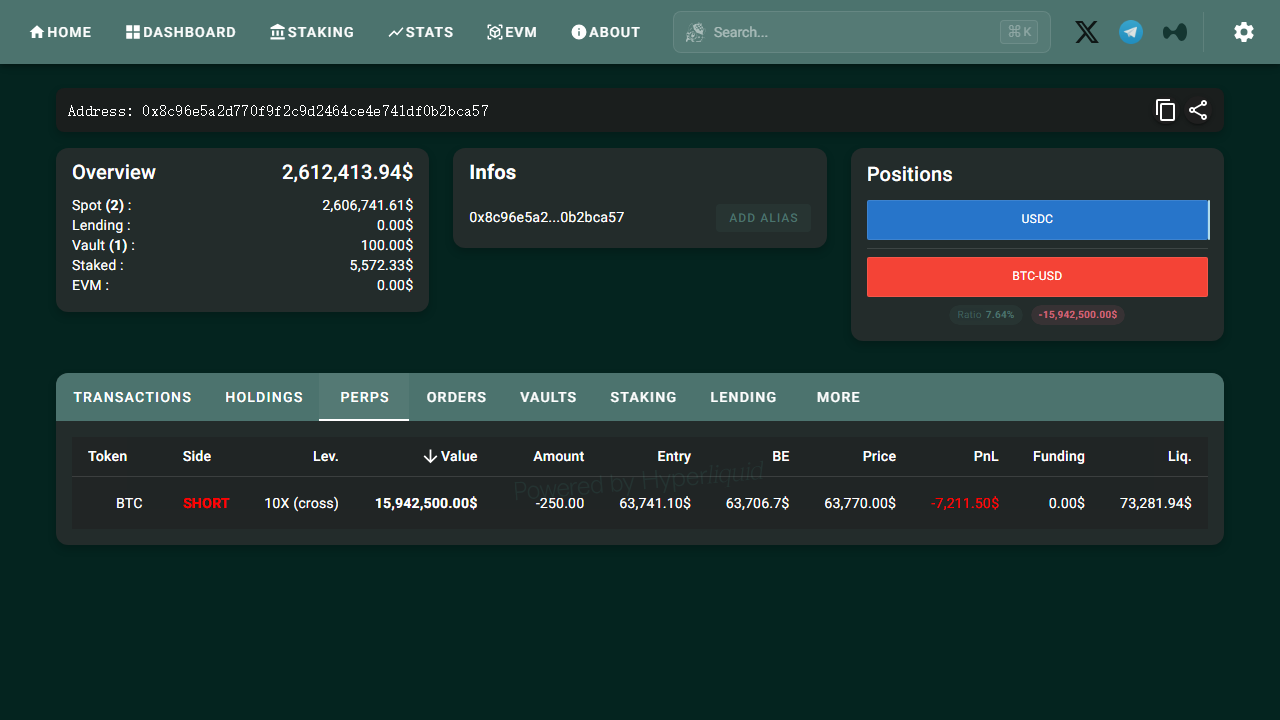
Task: Go to the Home page
Action: [60, 32]
